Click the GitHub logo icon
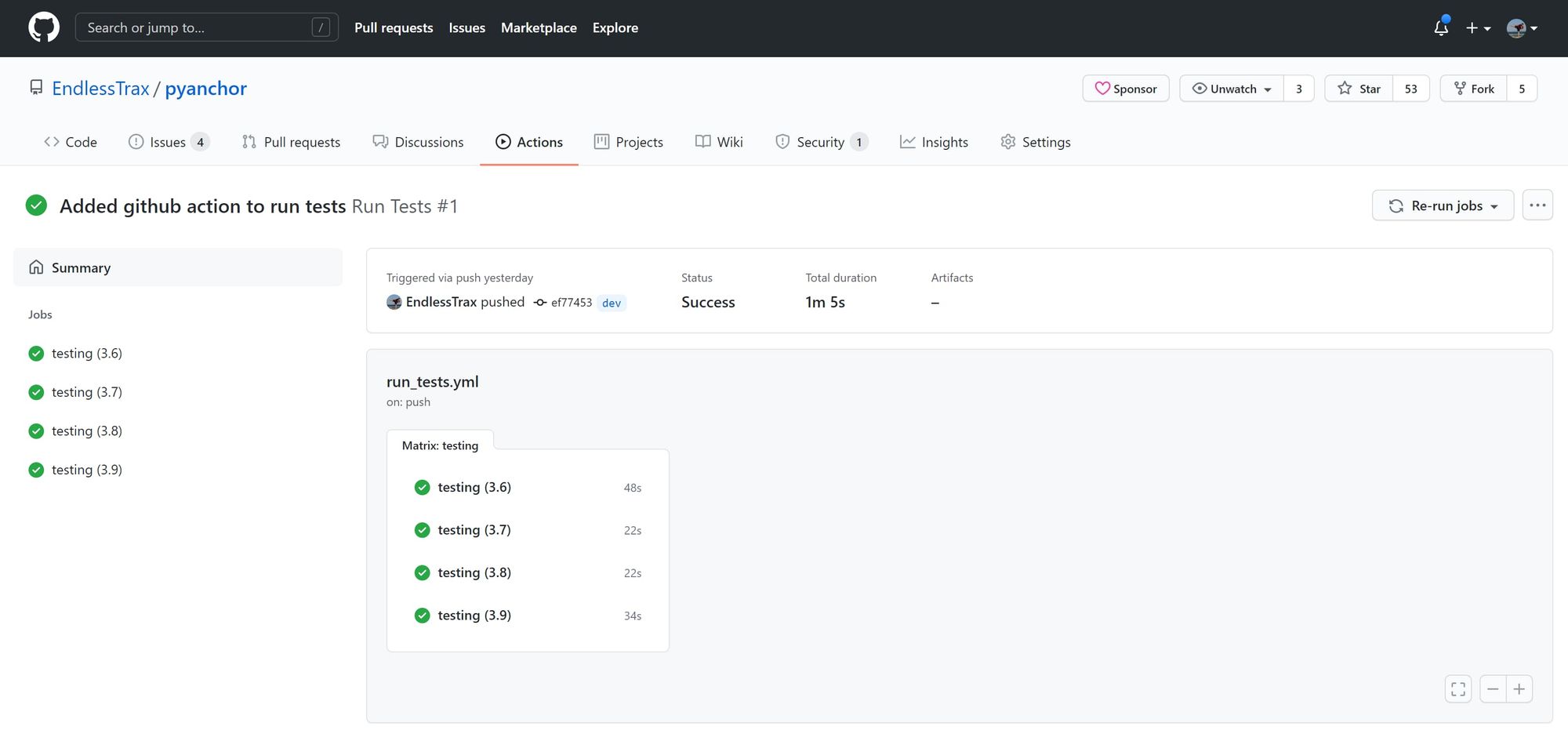Viewport: 1568px width, 734px height. tap(44, 27)
